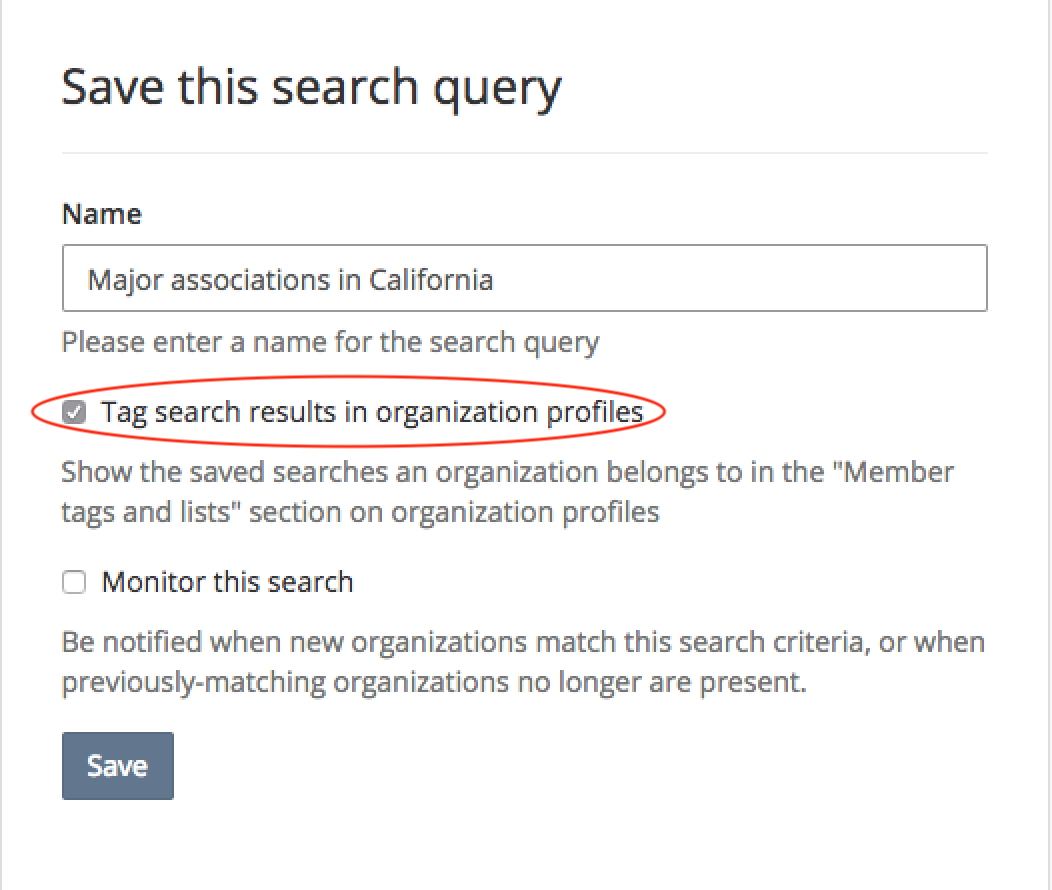Select the text Major associations in California
This screenshot has width=1052, height=890.
290,279
